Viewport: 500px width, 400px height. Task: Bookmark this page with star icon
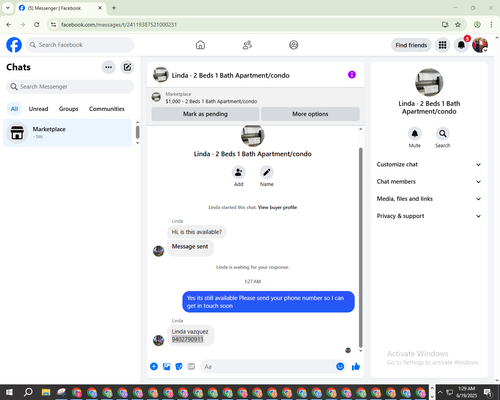tap(458, 25)
